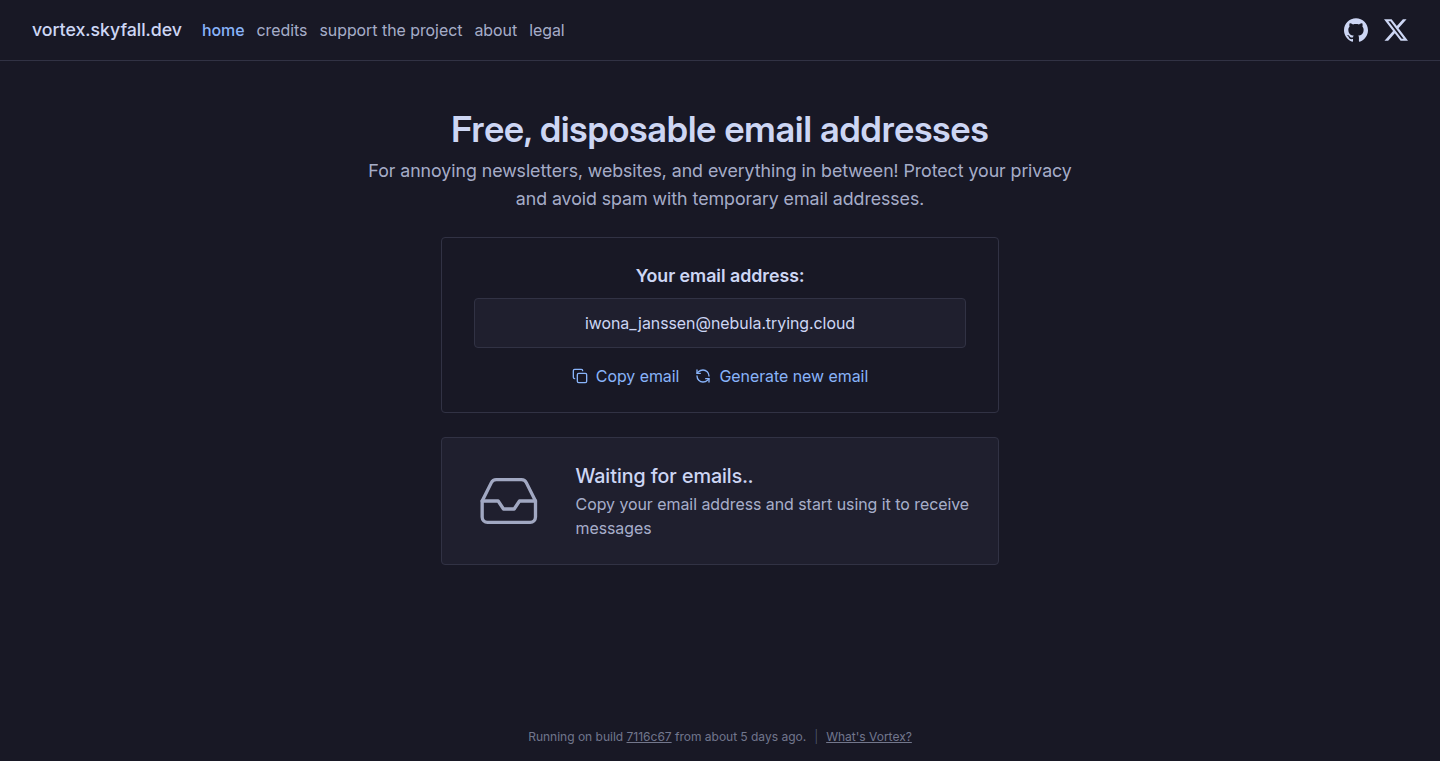Click the refresh icon beside Generate new email

703,376
